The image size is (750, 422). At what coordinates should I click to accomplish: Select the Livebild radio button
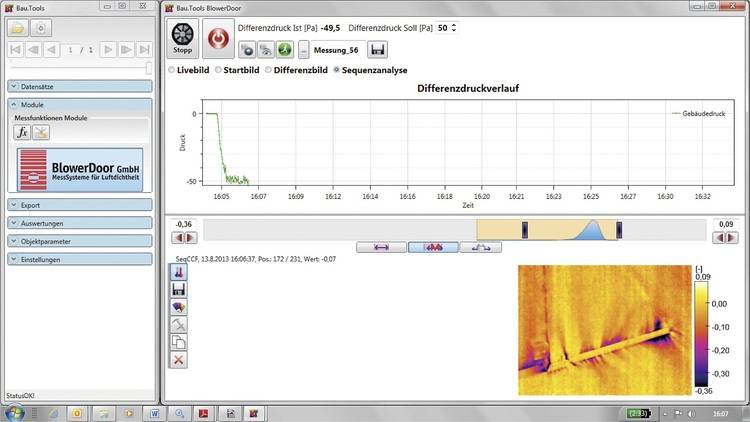click(x=172, y=70)
